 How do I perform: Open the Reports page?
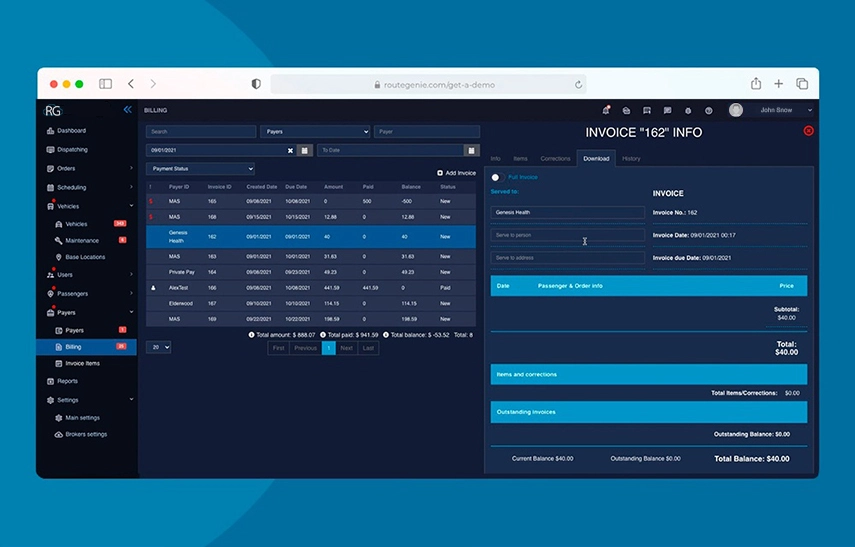(x=62, y=381)
